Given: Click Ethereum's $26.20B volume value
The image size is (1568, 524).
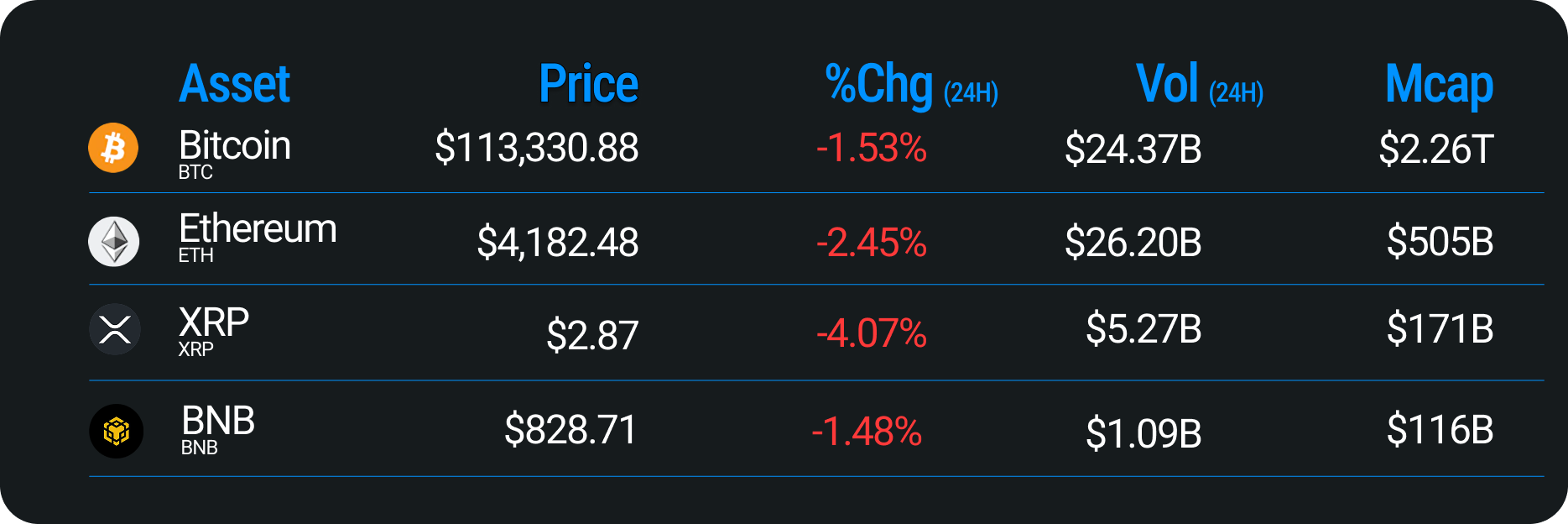Looking at the screenshot, I should pyautogui.click(x=1133, y=243).
